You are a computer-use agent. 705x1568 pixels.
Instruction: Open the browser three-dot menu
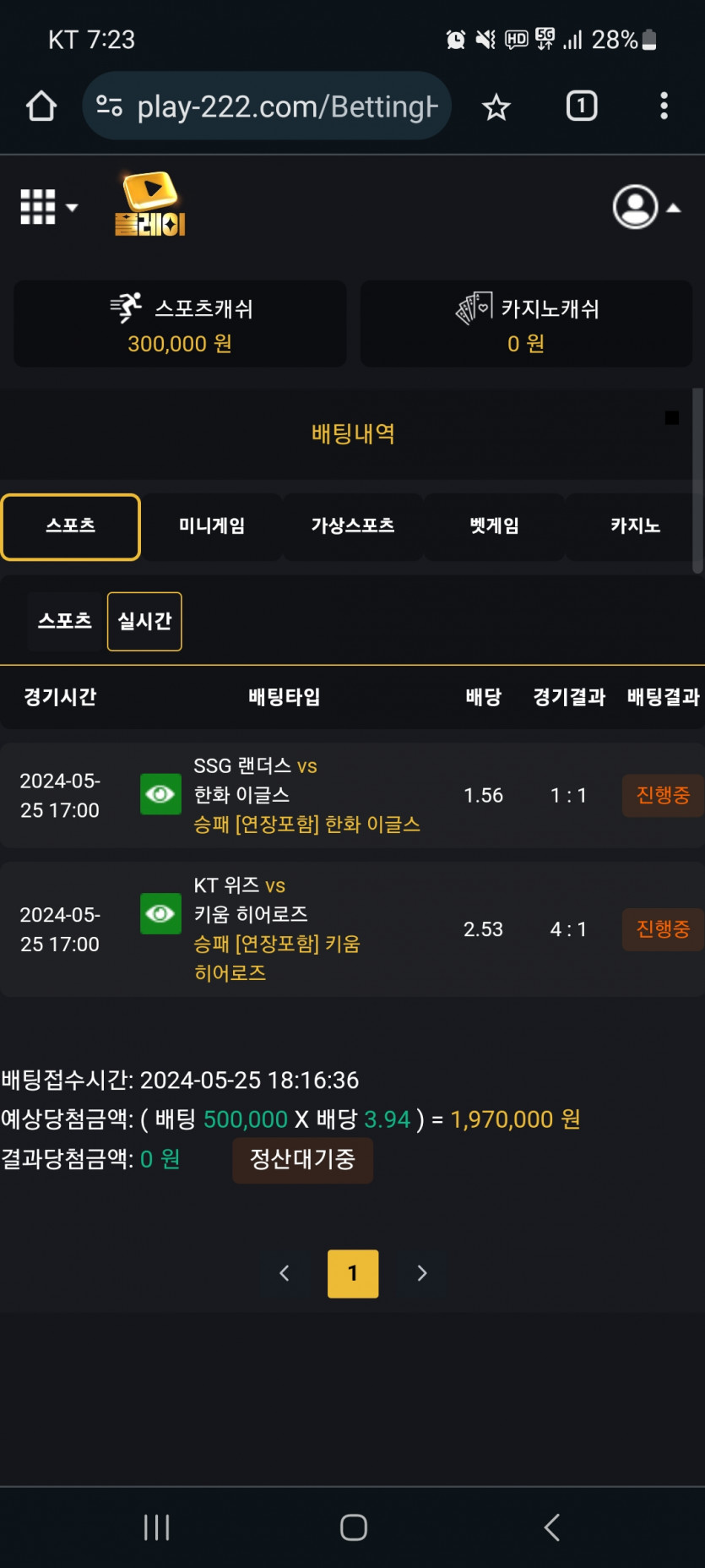[x=664, y=106]
